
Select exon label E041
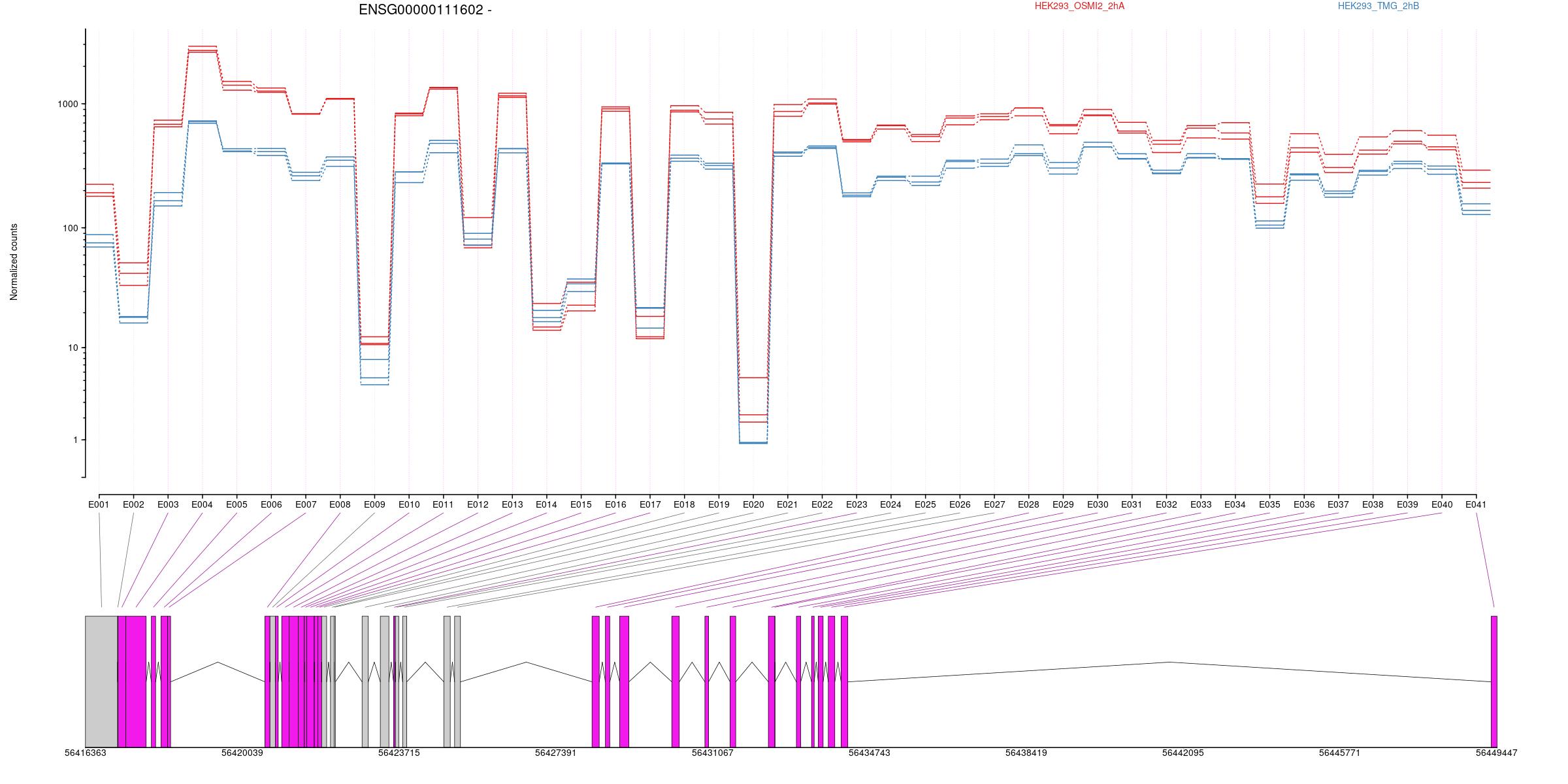click(x=1476, y=504)
